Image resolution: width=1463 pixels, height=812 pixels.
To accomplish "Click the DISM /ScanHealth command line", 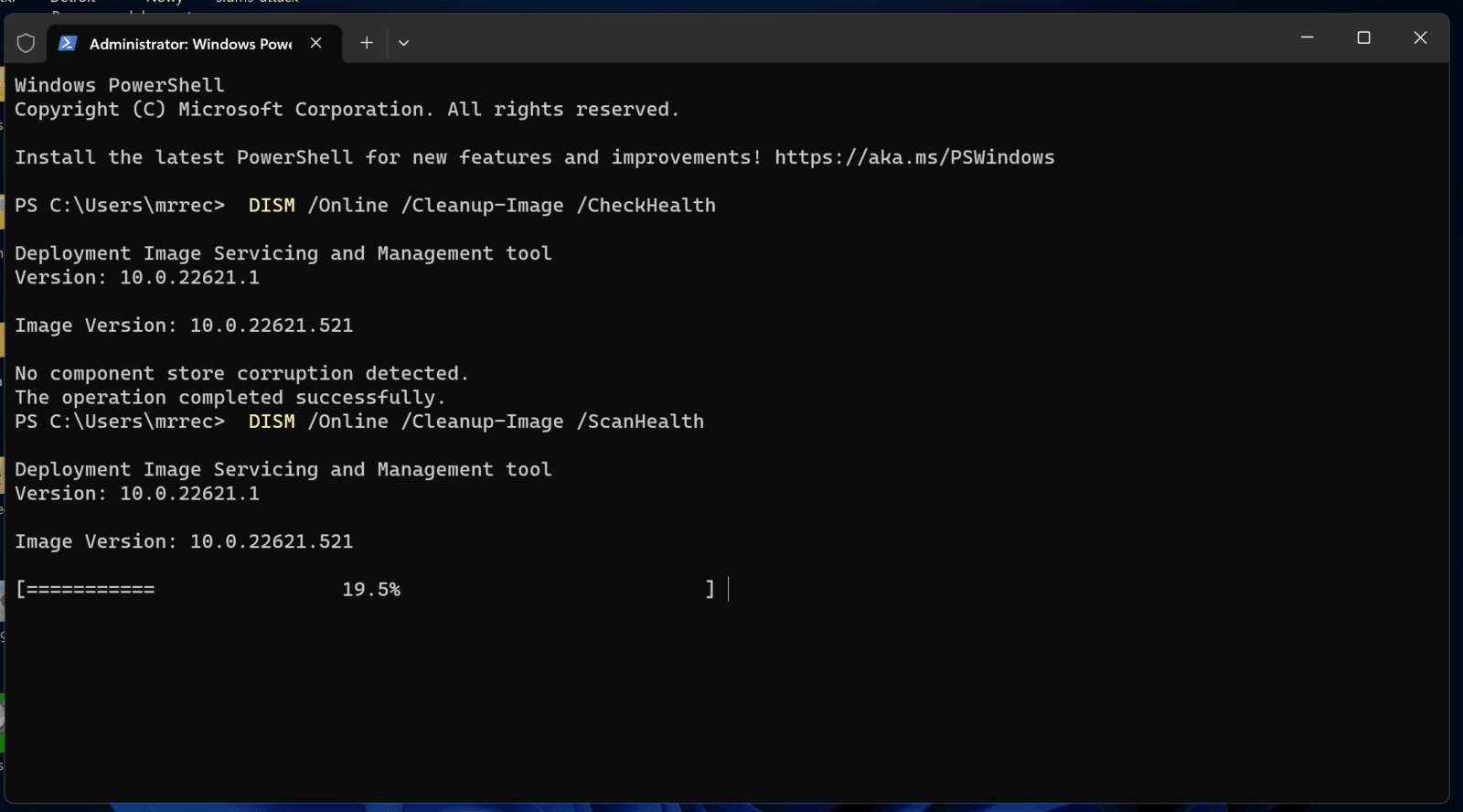I will click(x=475, y=422).
